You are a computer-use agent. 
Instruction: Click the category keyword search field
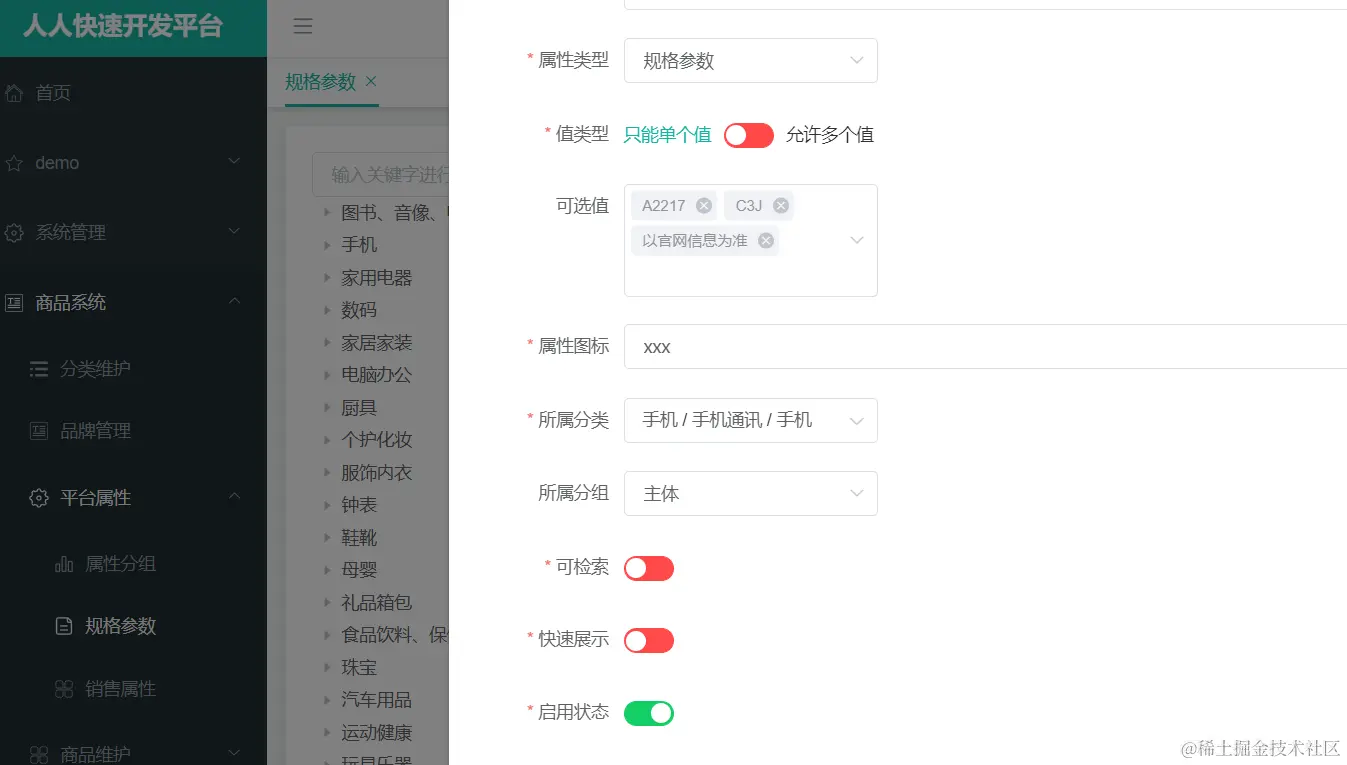381,175
